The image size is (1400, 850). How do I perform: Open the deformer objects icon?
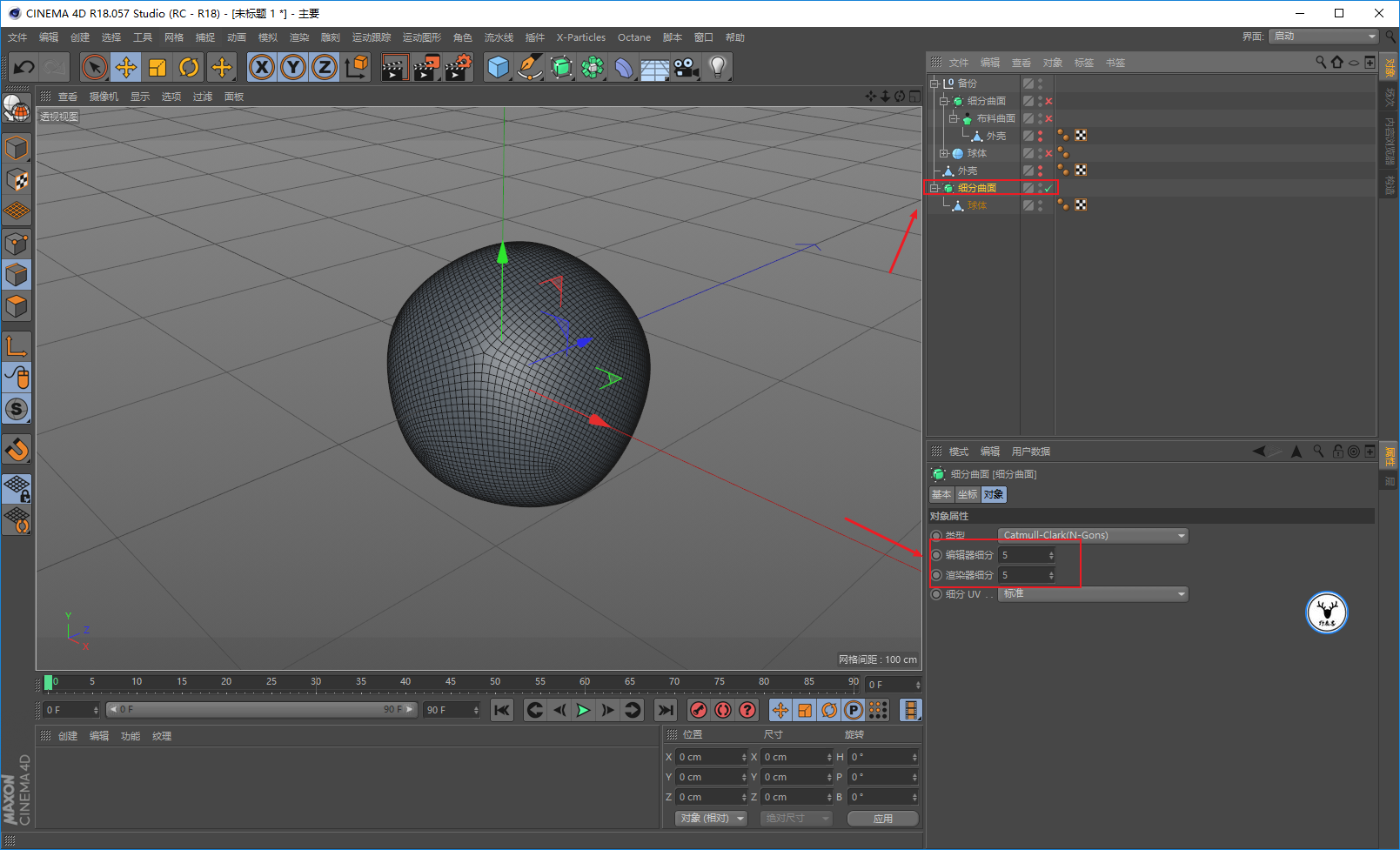pos(624,67)
